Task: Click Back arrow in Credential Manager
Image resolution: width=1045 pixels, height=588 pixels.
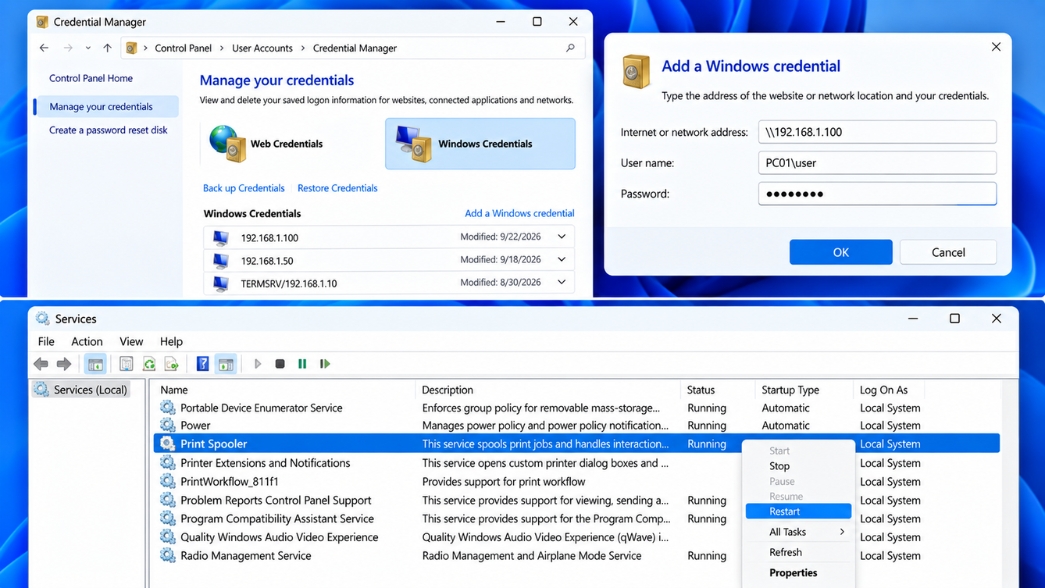Action: tap(44, 48)
